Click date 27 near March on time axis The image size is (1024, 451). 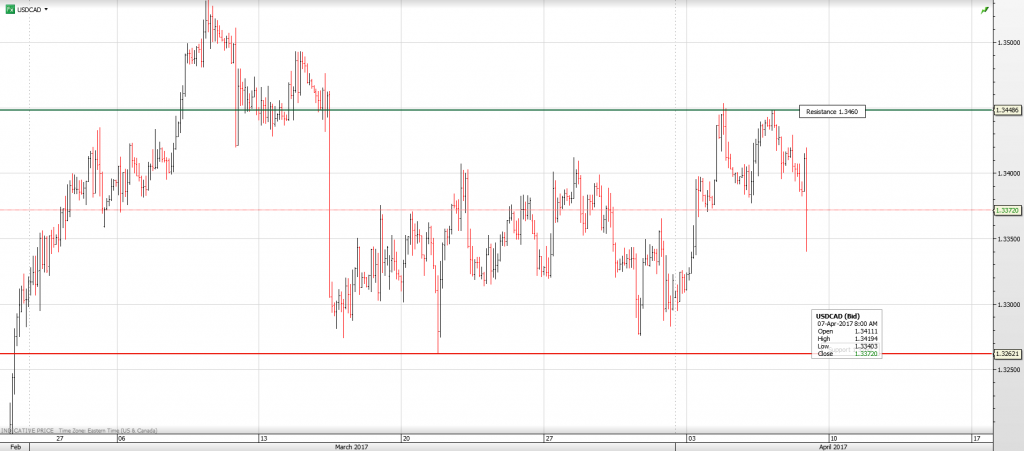[549, 438]
